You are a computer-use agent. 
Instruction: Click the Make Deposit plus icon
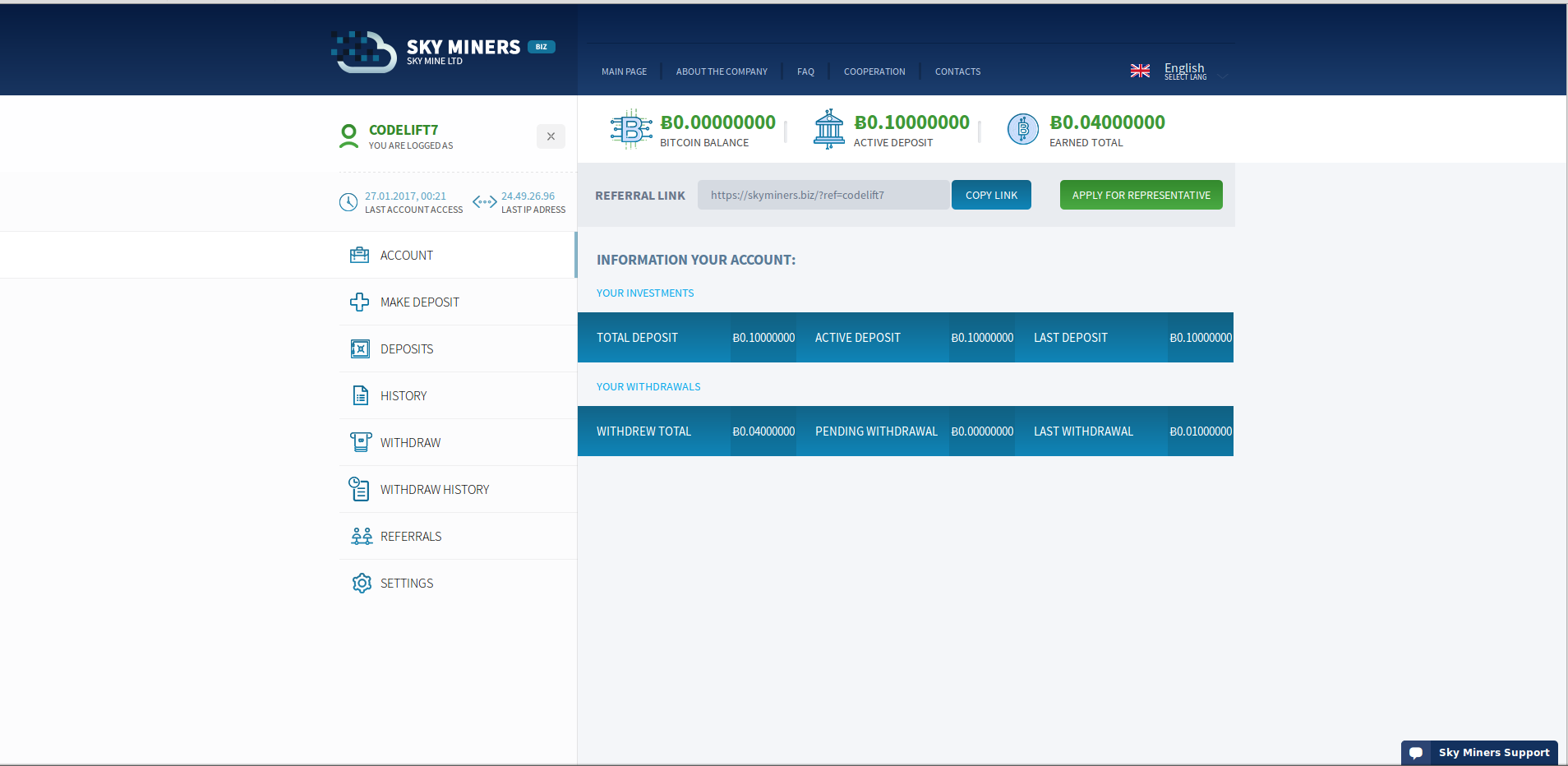pyautogui.click(x=360, y=302)
